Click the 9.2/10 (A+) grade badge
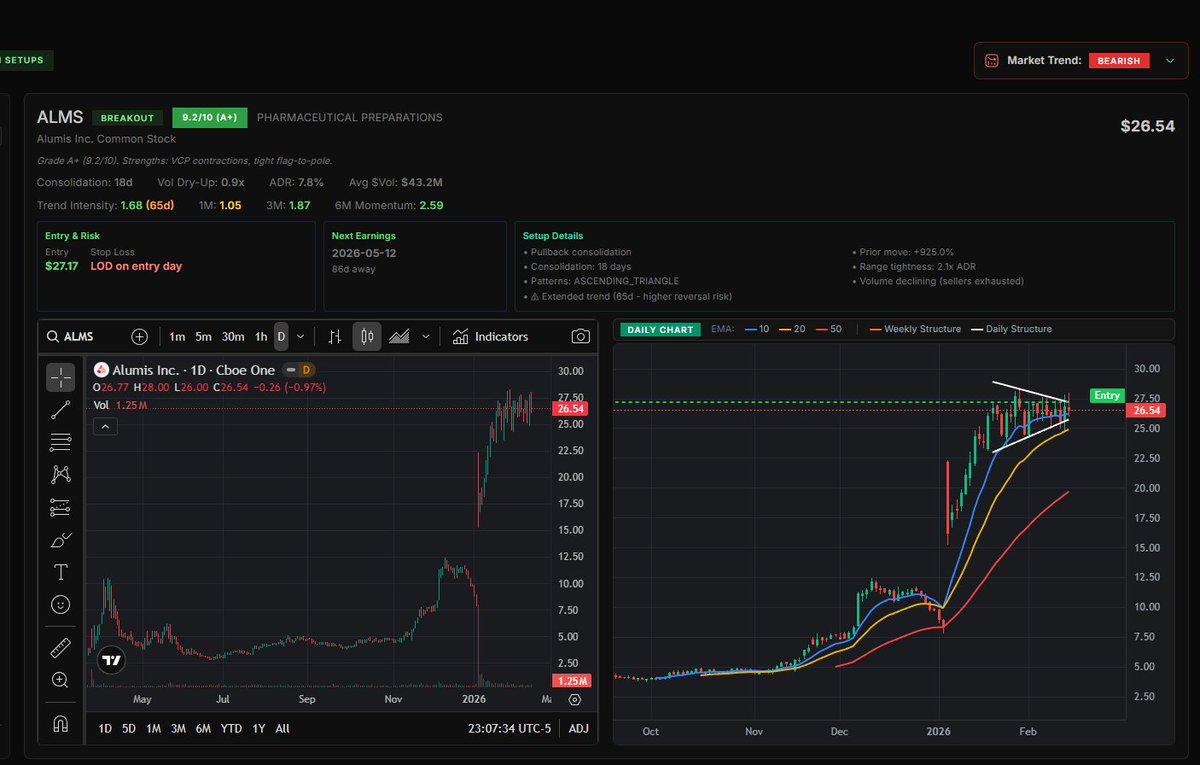The width and height of the screenshot is (1200, 765). coord(209,117)
